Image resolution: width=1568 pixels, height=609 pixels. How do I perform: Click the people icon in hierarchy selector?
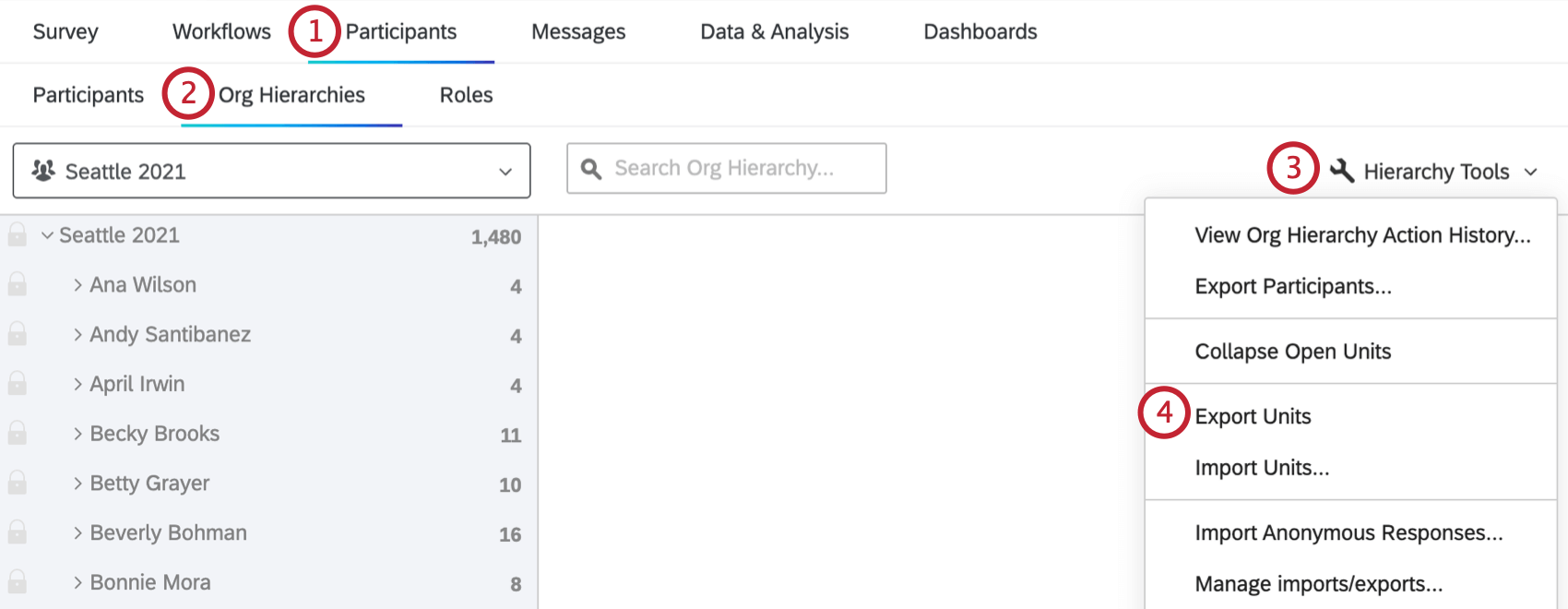[x=43, y=171]
